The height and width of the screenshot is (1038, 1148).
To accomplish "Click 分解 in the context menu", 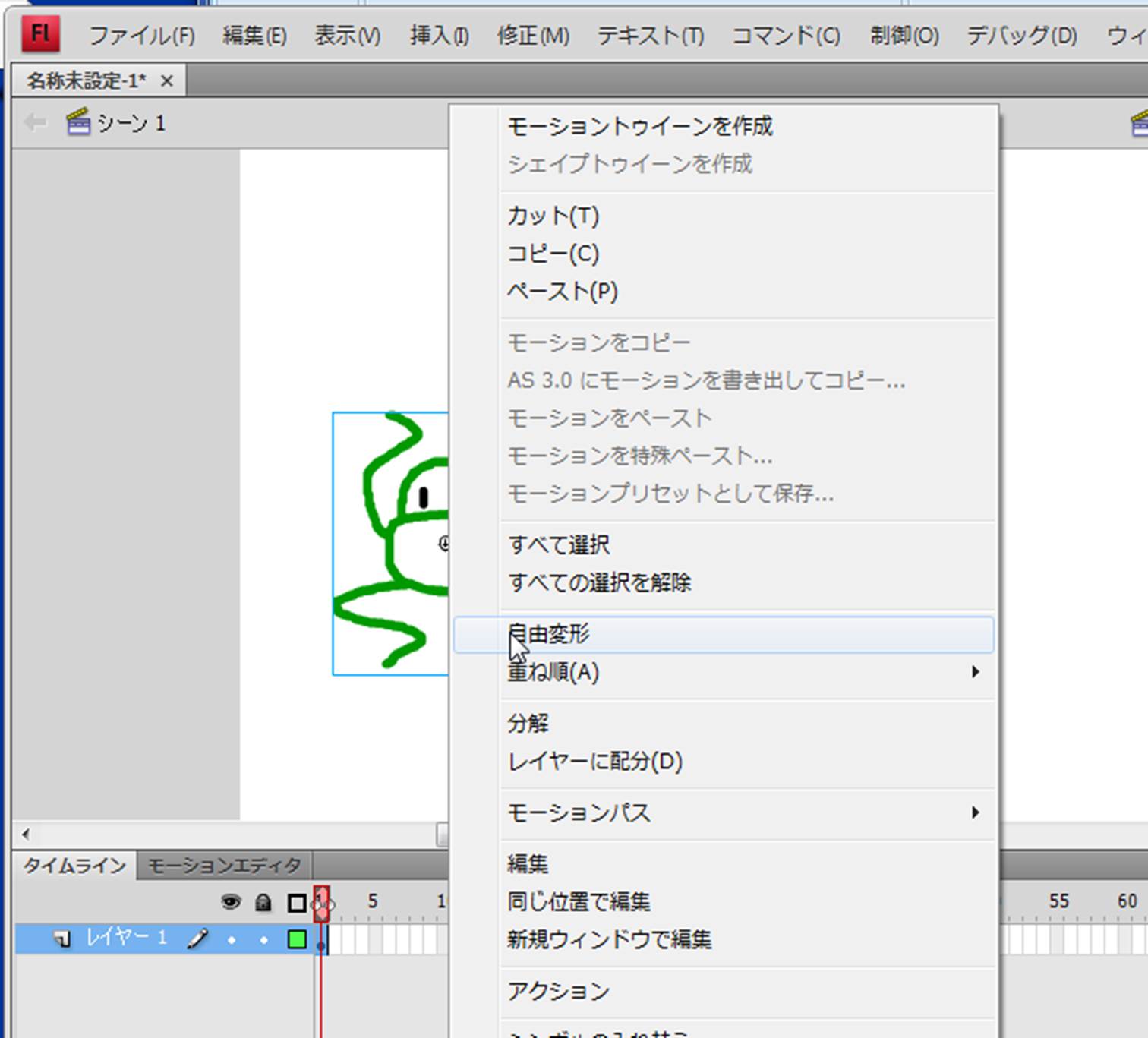I will coord(528,723).
